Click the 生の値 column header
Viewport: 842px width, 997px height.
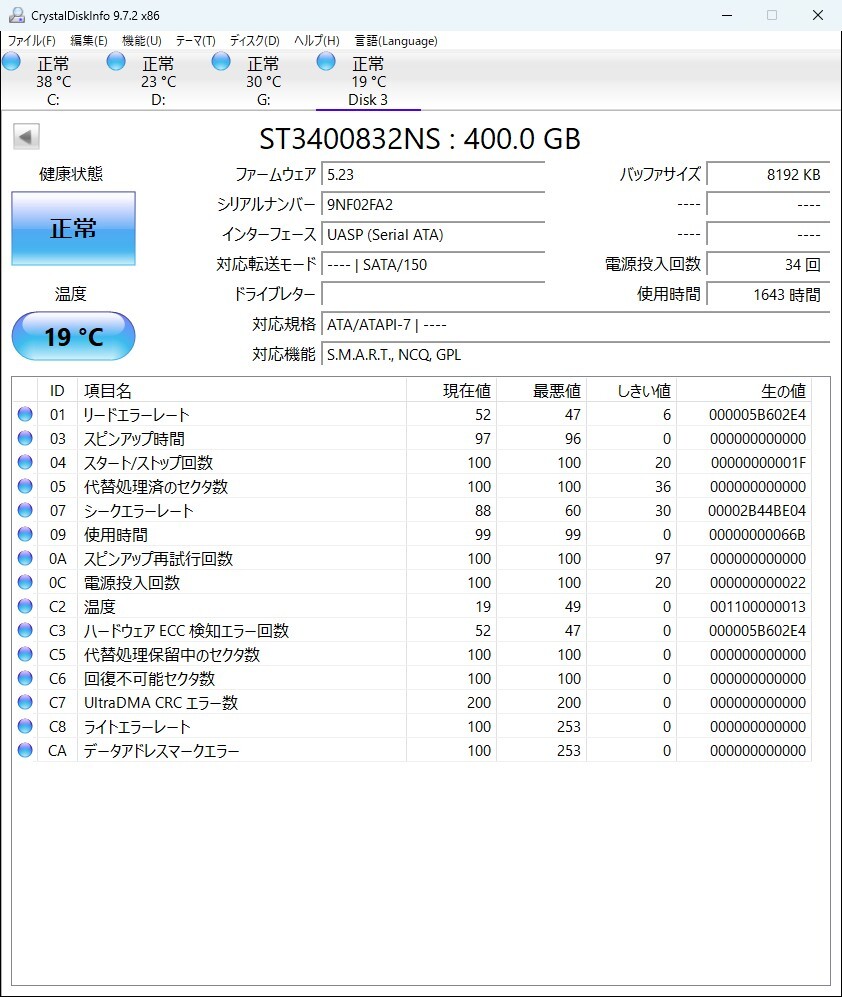click(x=744, y=390)
